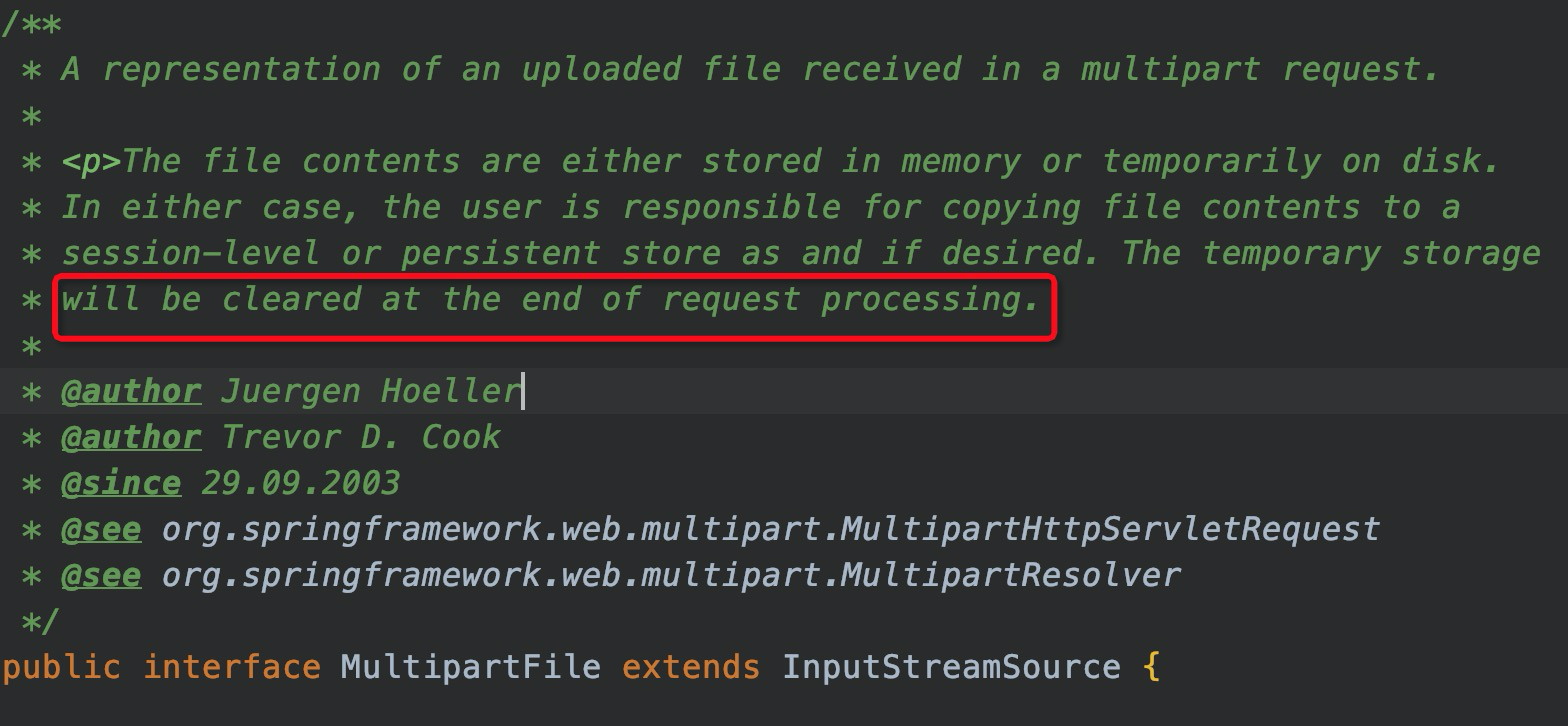The height and width of the screenshot is (726, 1568).
Task: Click the opening curly brace of the interface
Action: tap(1151, 666)
